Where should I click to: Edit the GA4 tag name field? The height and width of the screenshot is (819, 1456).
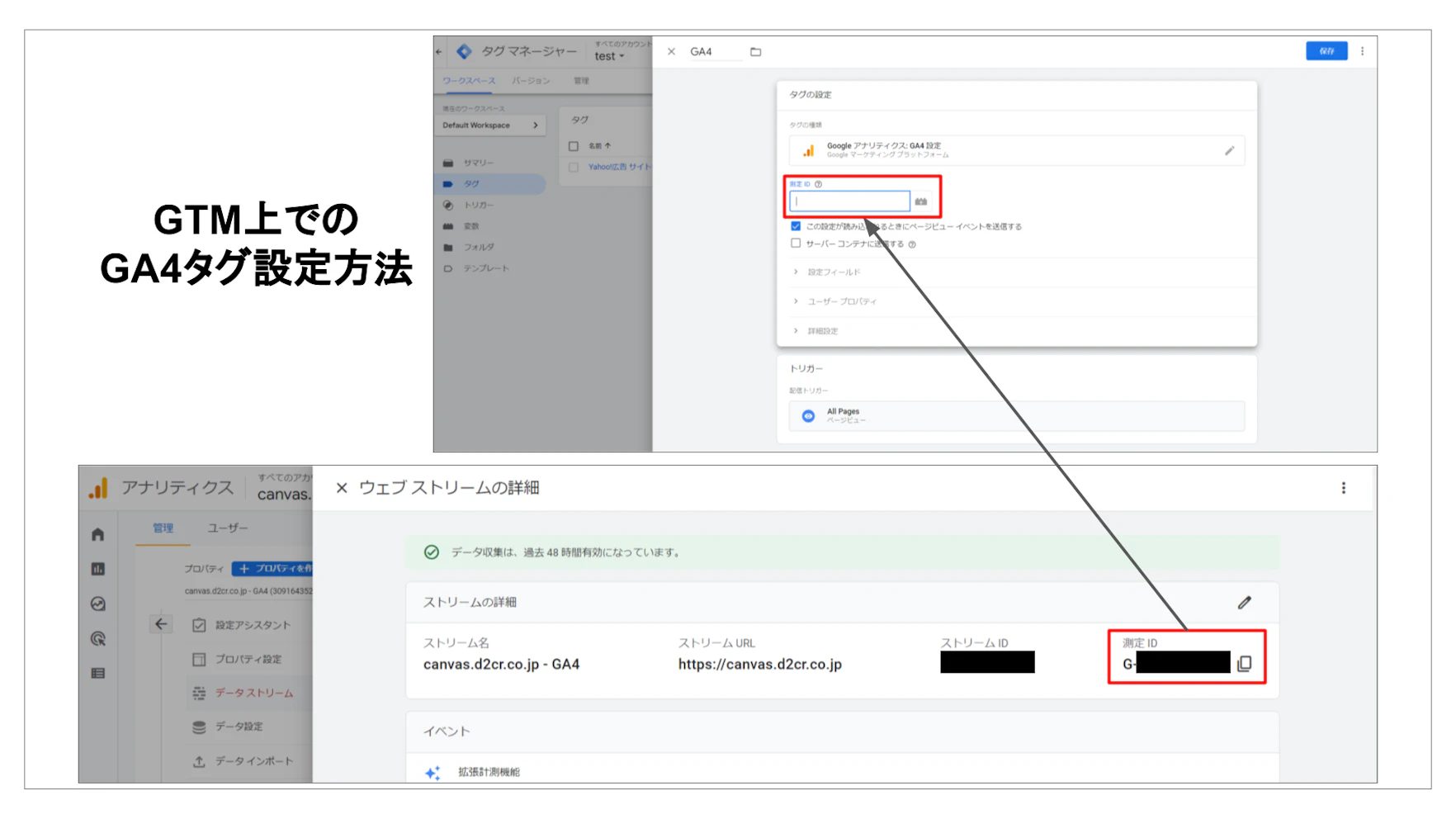pos(715,52)
